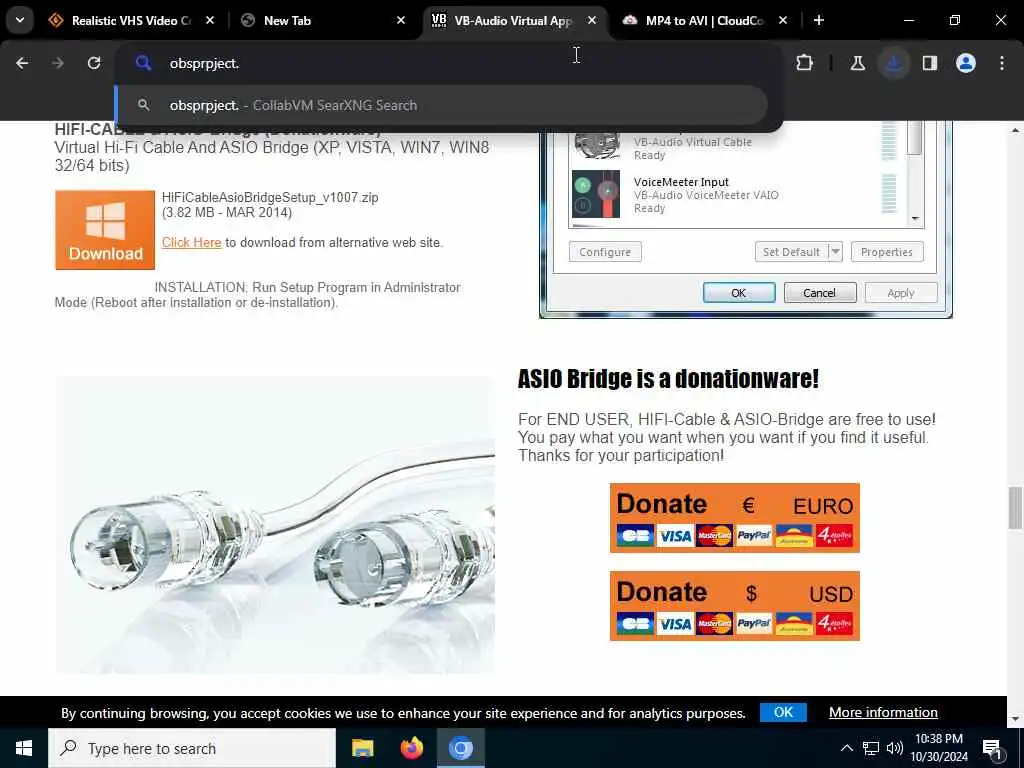Click PayPal logo on EURO donate banner
1024x768 pixels.
(x=754, y=536)
